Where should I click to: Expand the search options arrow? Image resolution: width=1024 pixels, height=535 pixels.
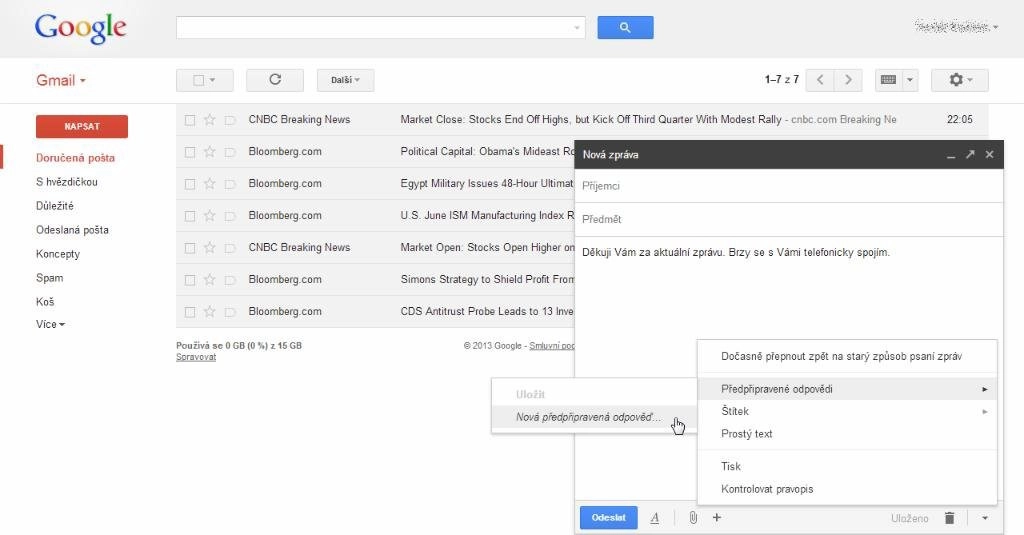tap(577, 27)
